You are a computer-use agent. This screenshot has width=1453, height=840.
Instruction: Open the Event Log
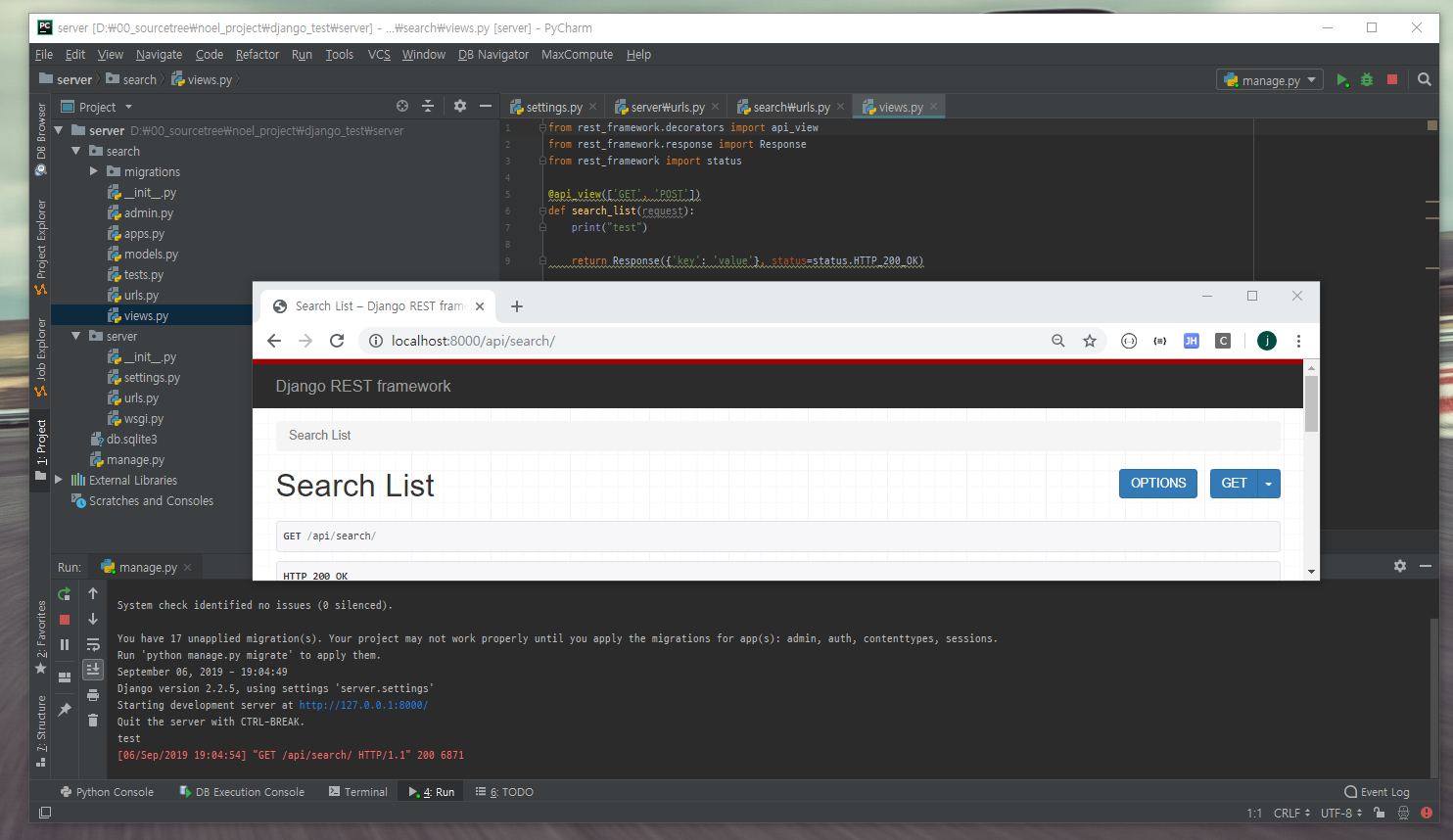(x=1377, y=792)
